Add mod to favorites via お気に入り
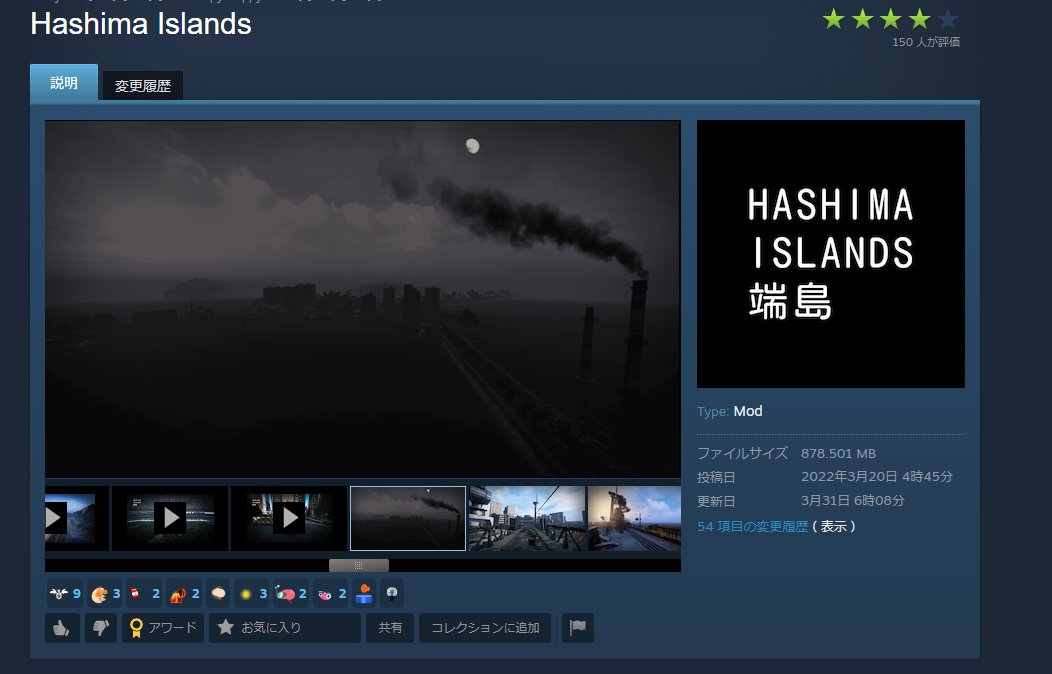1052x674 pixels. coord(284,628)
